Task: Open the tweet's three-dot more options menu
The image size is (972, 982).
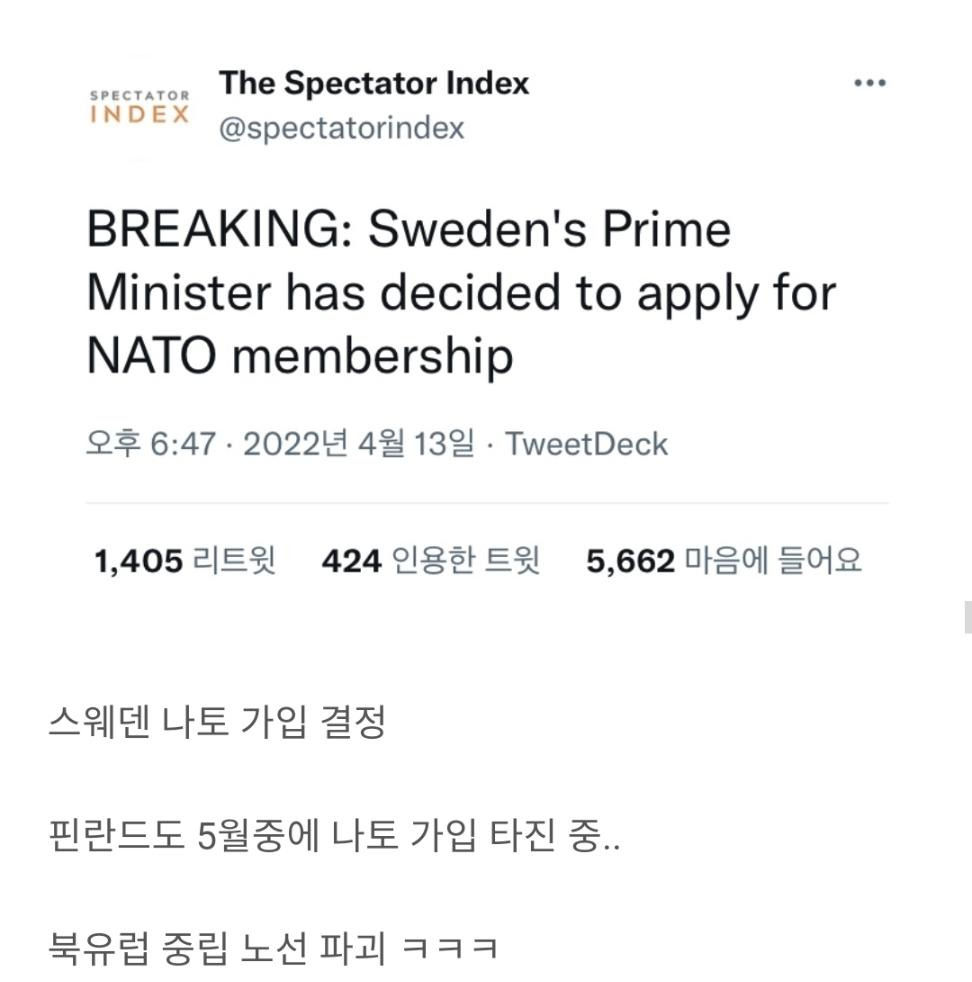Action: pos(870,84)
